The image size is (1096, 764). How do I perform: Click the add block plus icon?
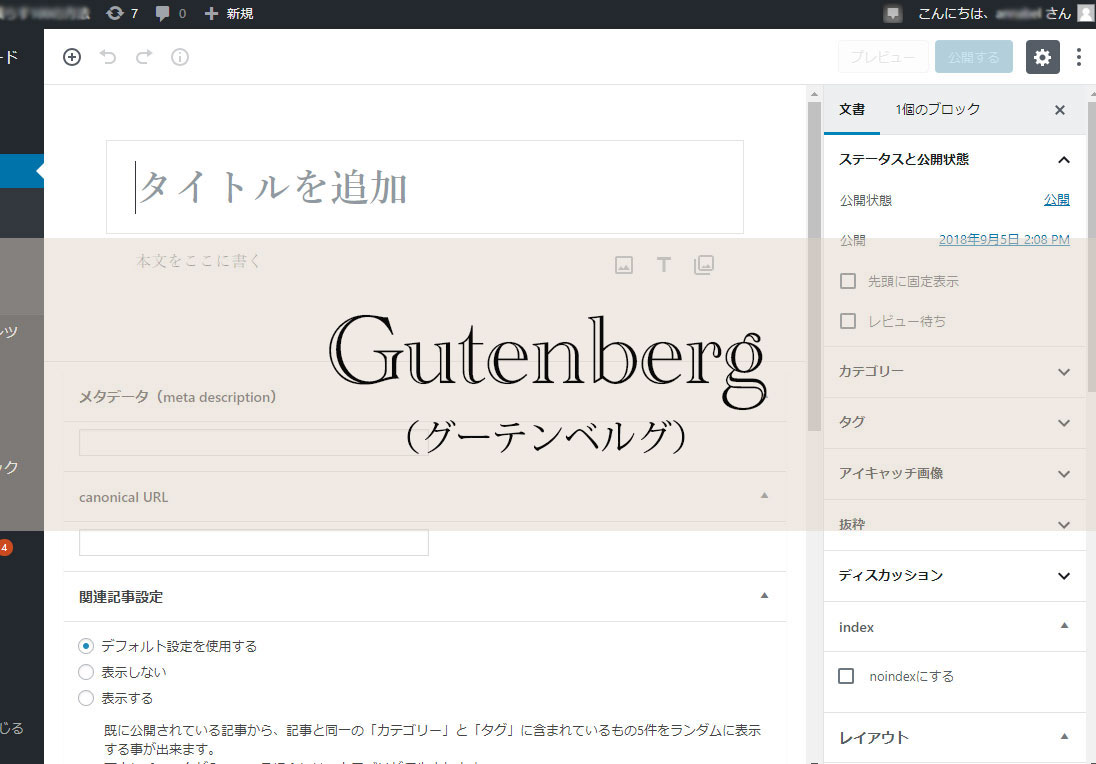coord(72,57)
